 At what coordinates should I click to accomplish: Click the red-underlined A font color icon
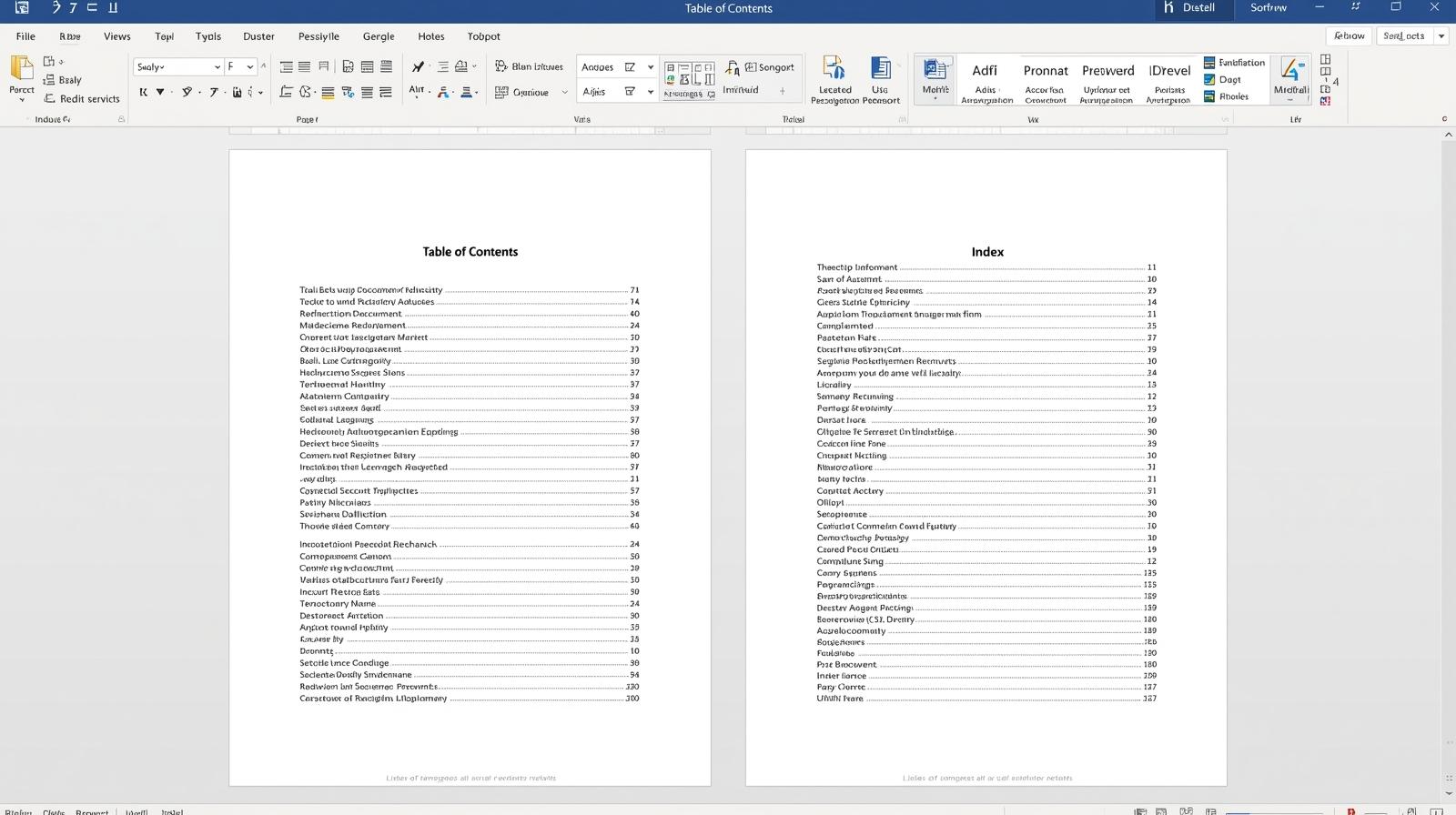[443, 92]
